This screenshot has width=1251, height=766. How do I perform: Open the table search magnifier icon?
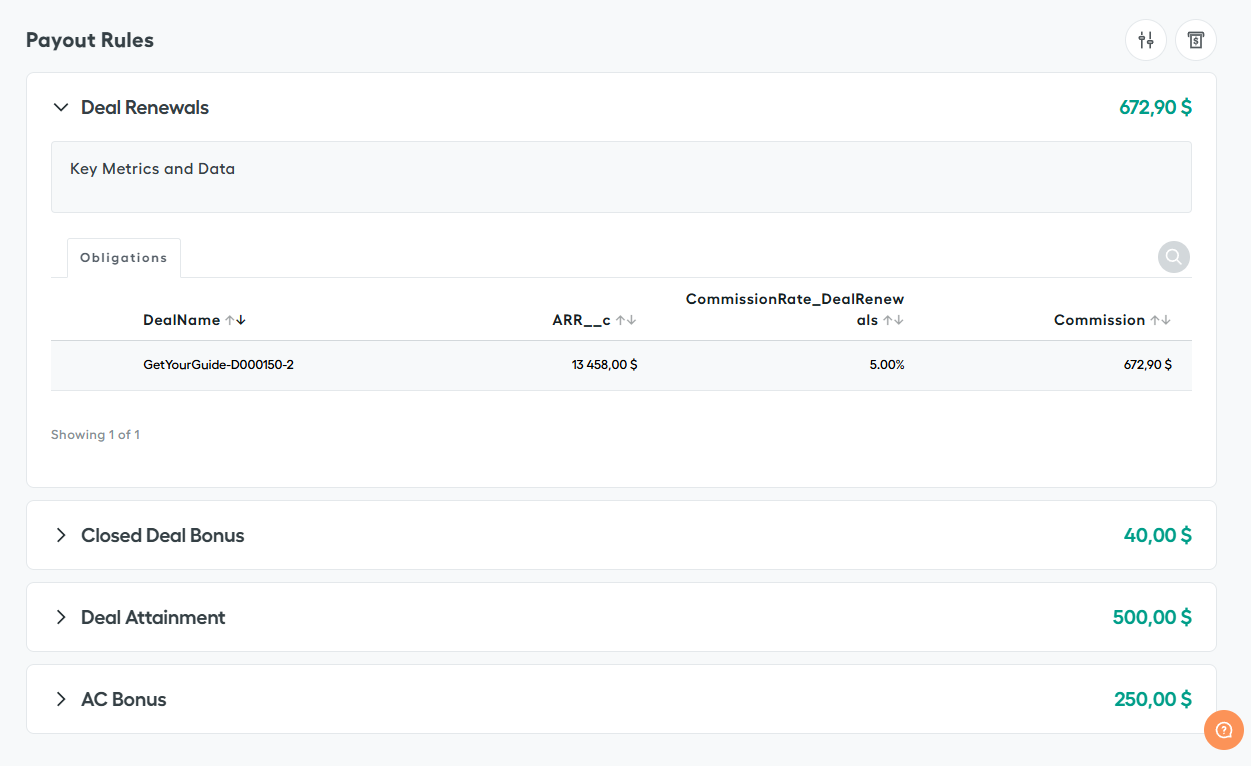click(x=1173, y=257)
